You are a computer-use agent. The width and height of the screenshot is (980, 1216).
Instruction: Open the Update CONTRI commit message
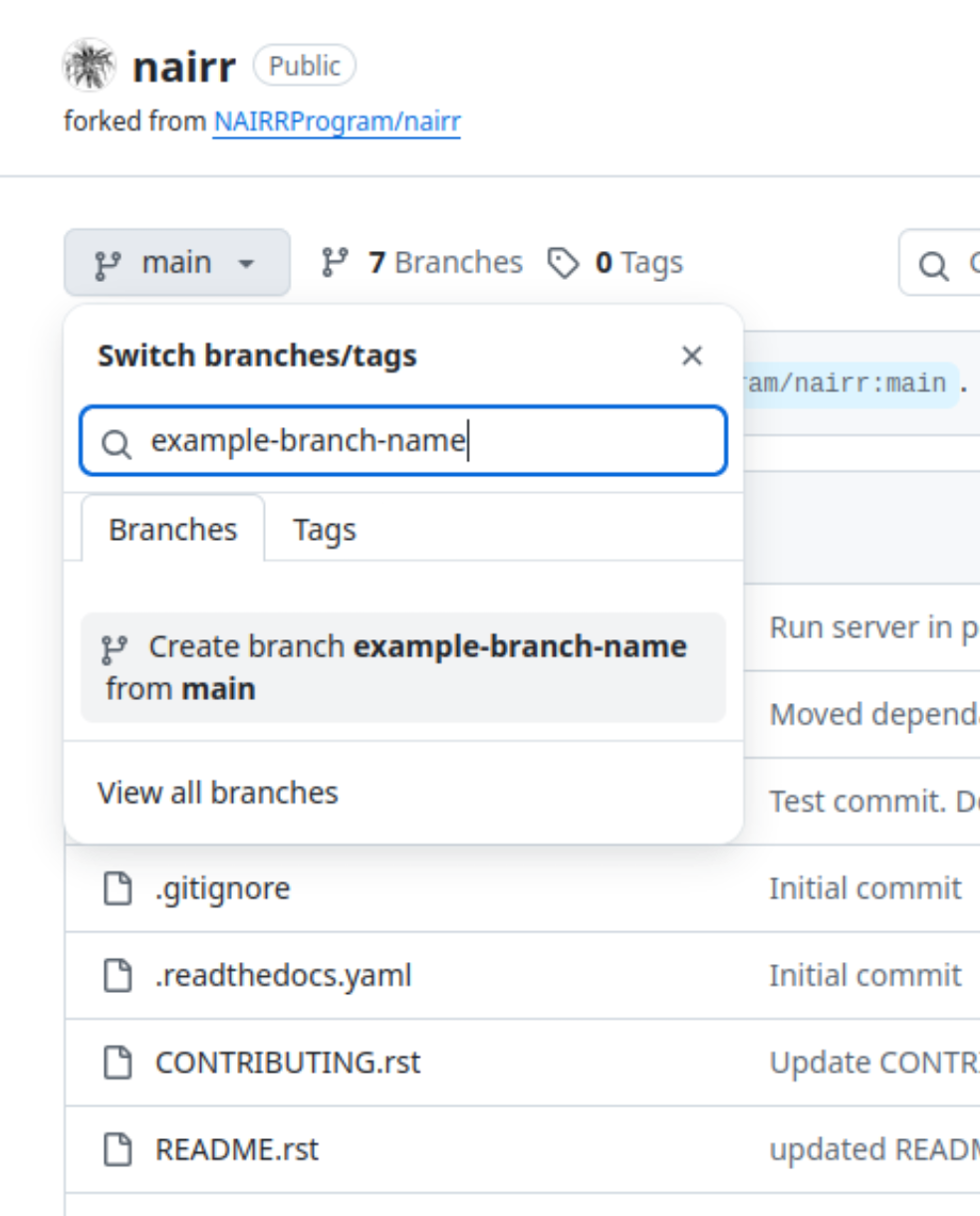click(874, 1063)
